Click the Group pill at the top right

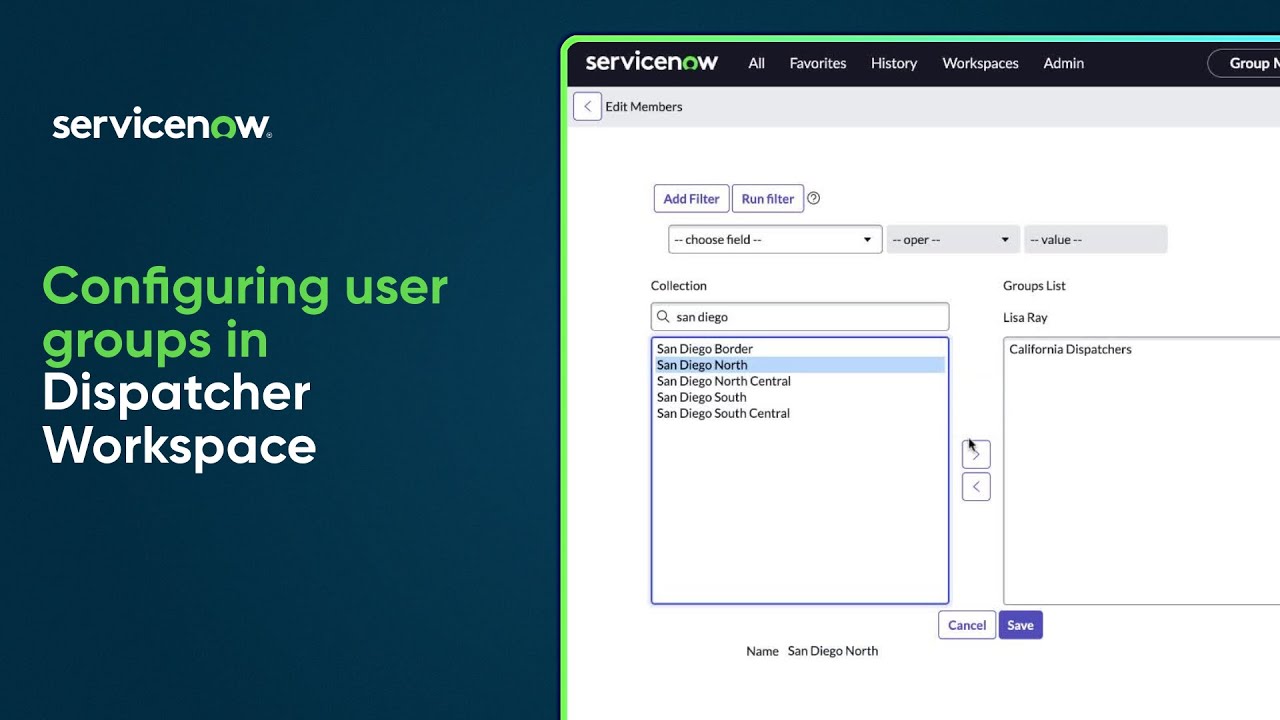coord(1253,62)
